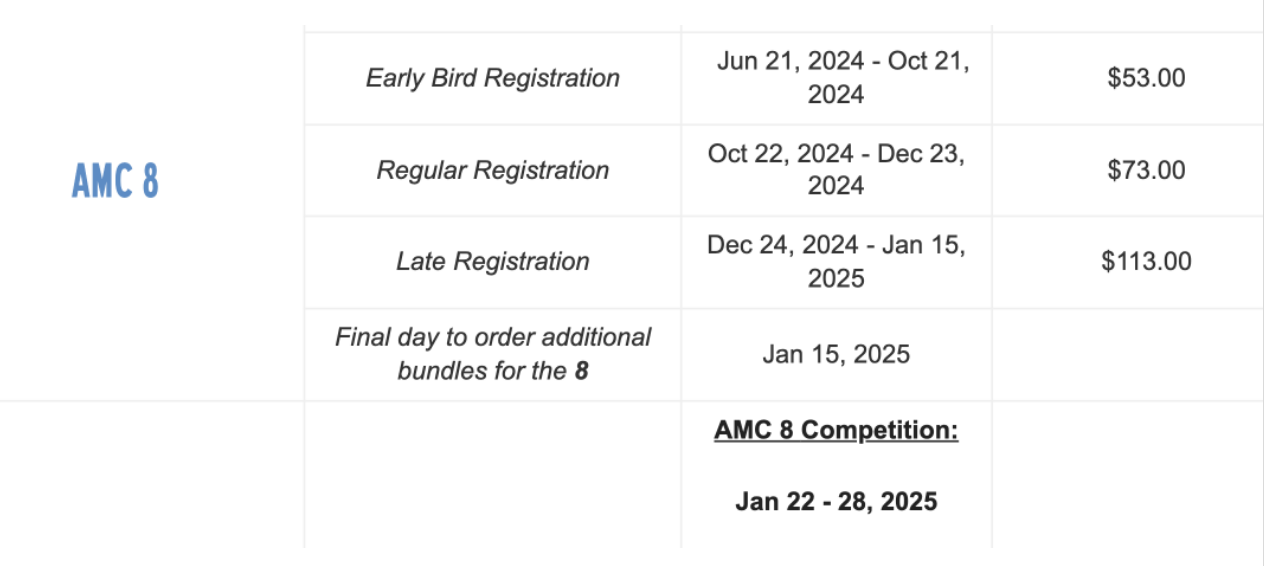
Task: Click the final day to order bundles text
Action: pyautogui.click(x=492, y=354)
